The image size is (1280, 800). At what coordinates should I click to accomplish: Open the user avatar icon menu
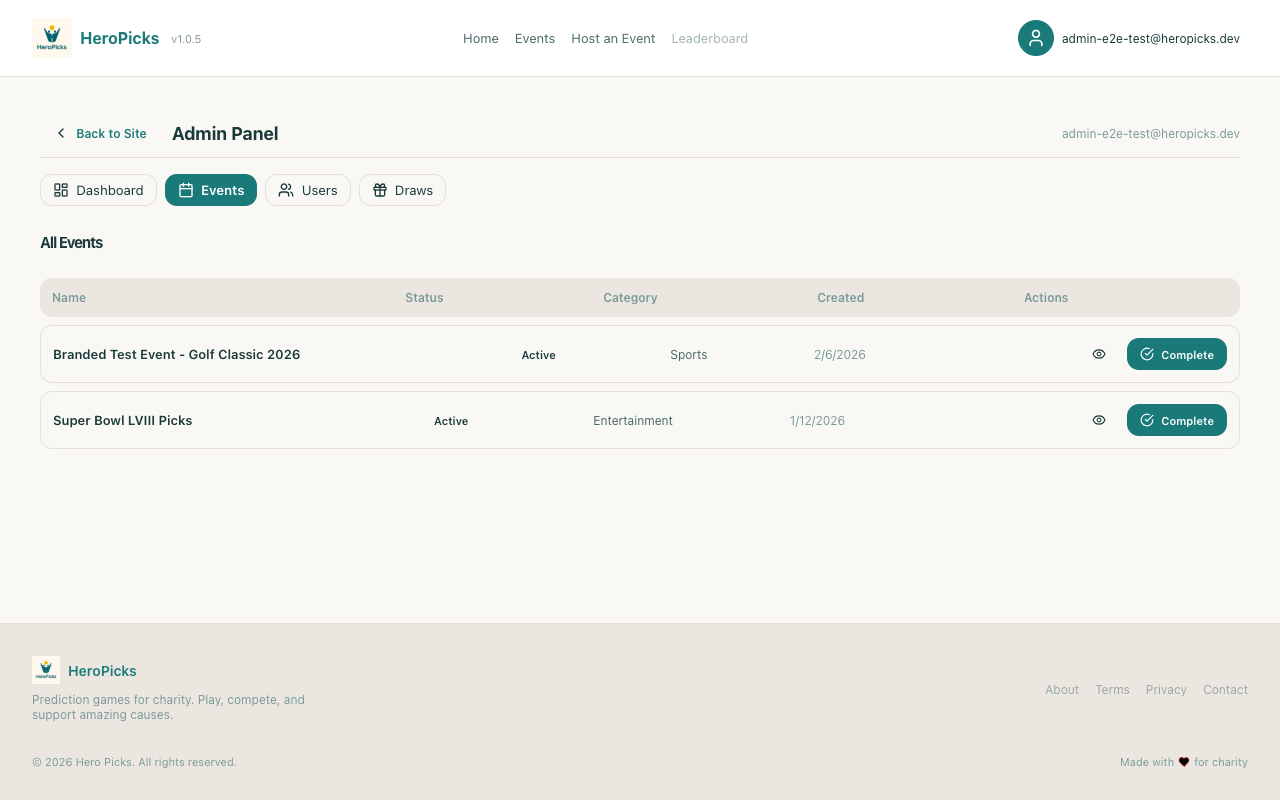tap(1035, 38)
